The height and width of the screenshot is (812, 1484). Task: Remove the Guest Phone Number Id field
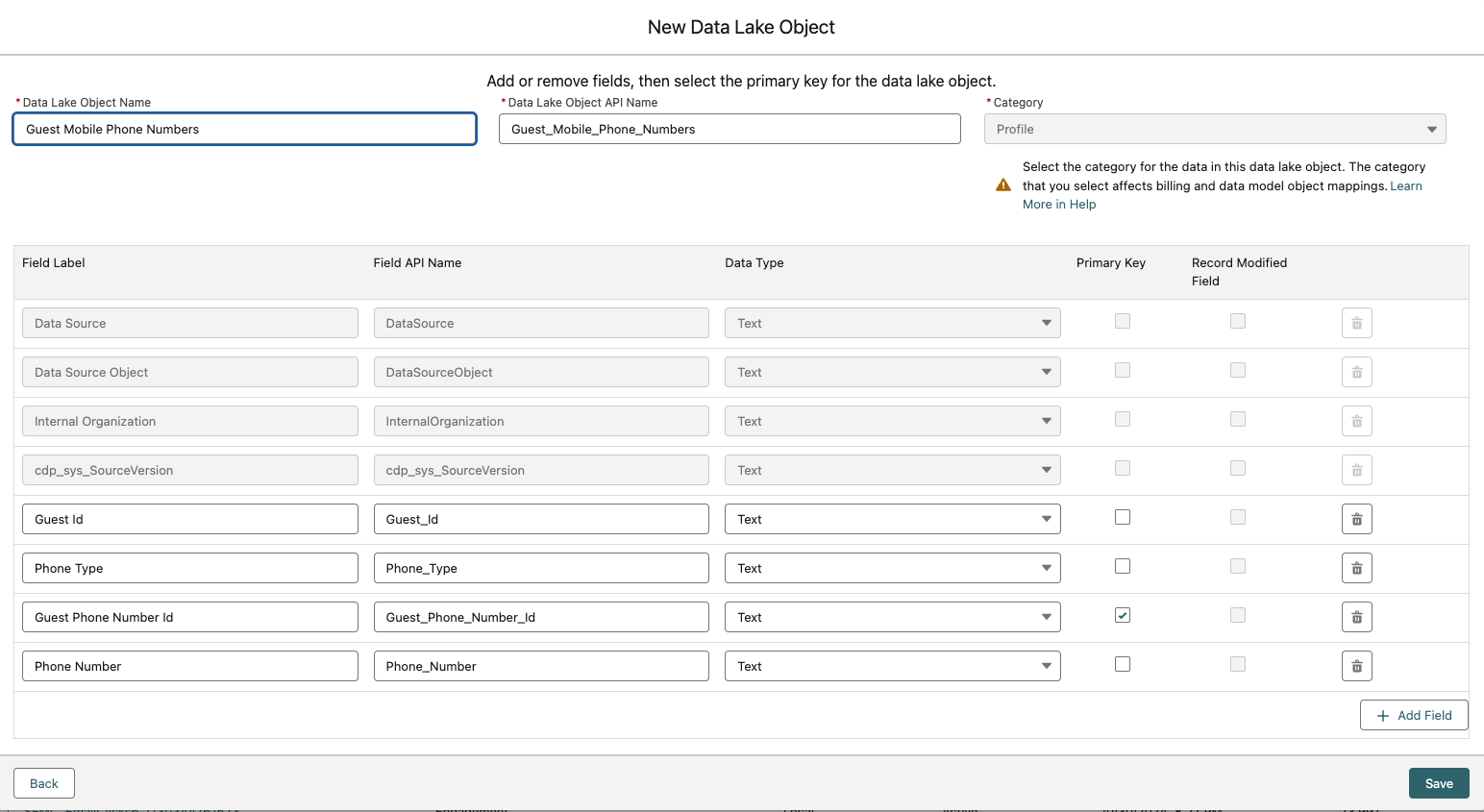1356,617
